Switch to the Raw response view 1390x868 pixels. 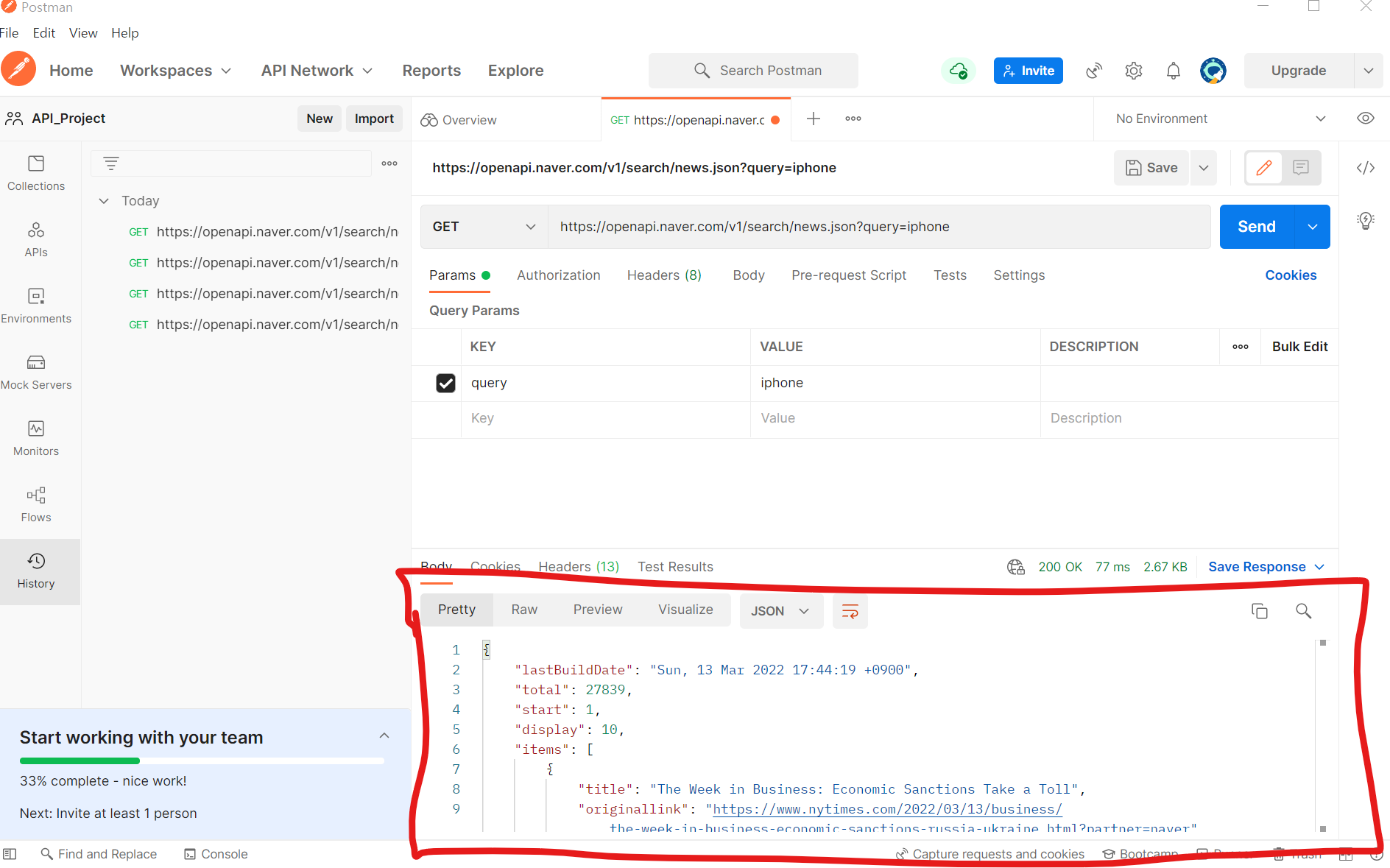(524, 610)
